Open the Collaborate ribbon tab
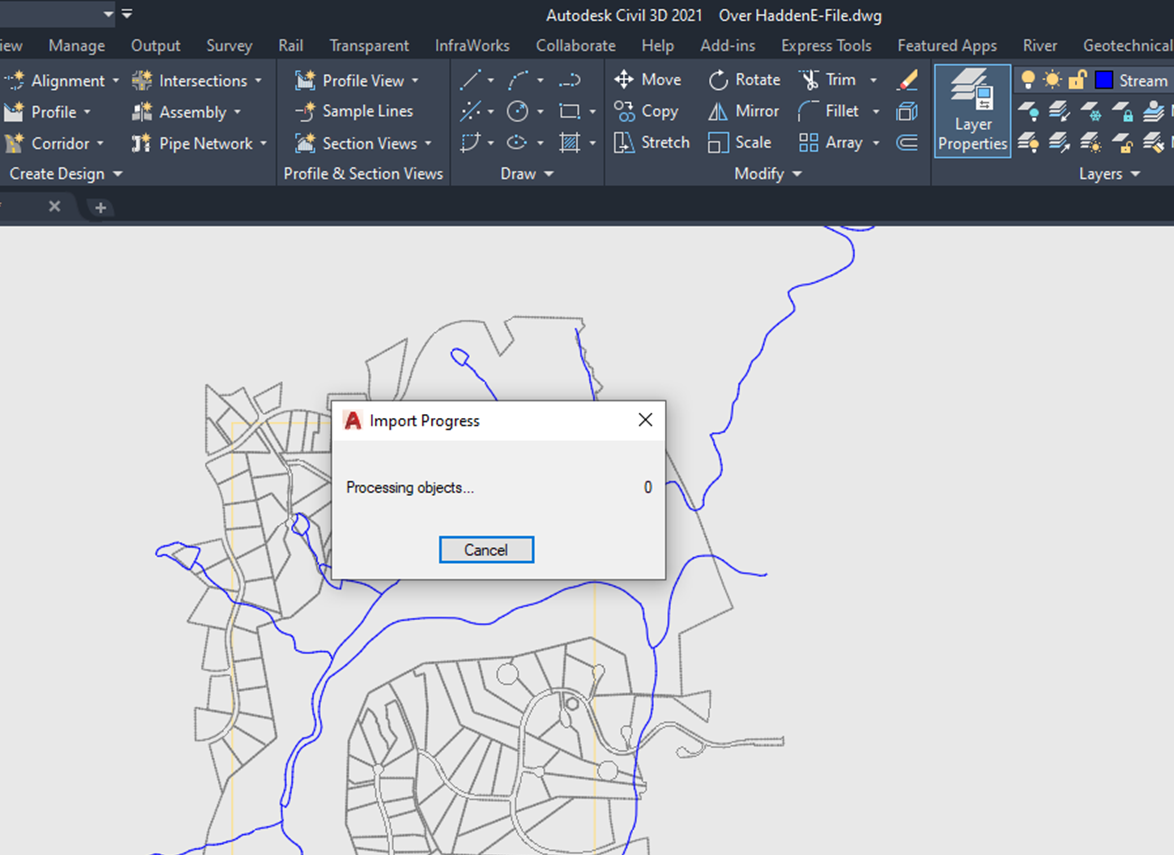This screenshot has height=855, width=1174. click(x=575, y=45)
